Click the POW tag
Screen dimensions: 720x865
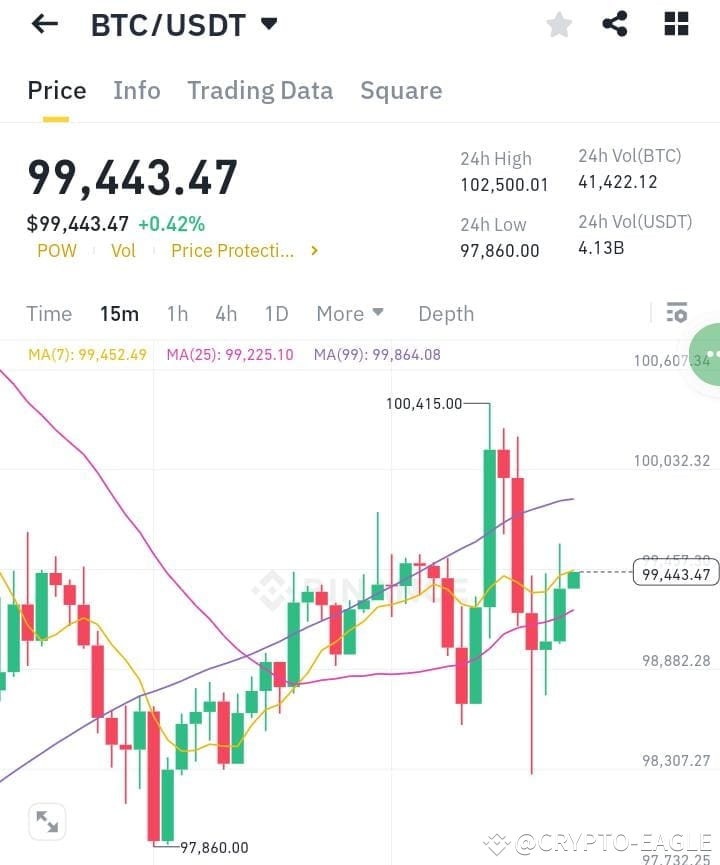point(56,251)
